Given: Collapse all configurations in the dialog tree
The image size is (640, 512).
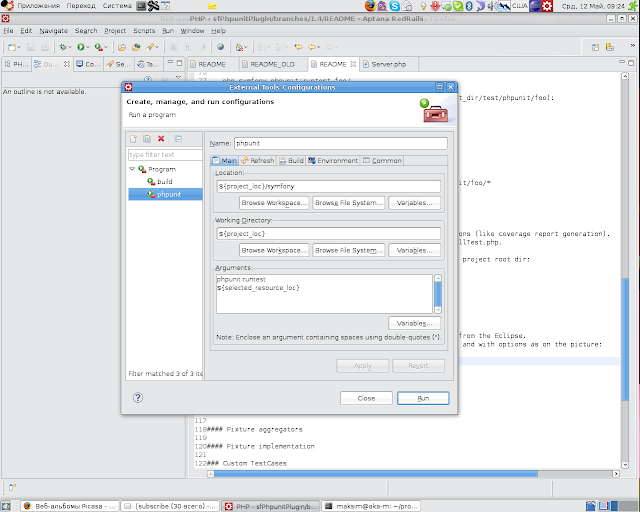Looking at the screenshot, I should pos(178,139).
